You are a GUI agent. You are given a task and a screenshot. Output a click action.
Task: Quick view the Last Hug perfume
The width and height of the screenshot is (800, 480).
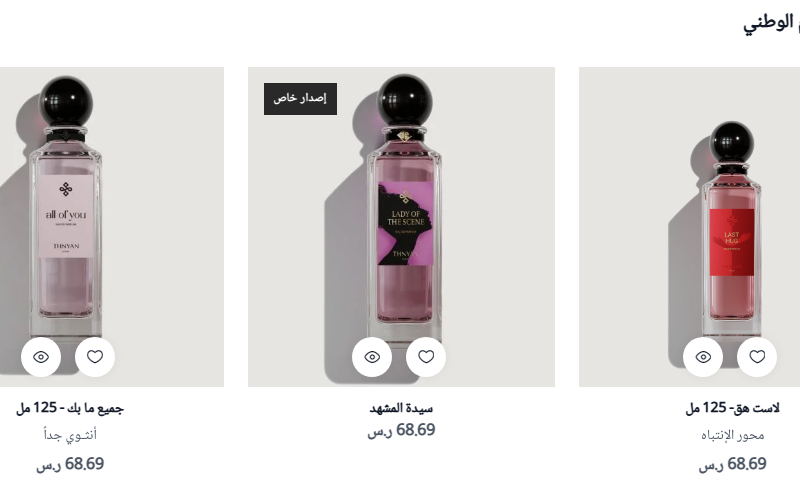[x=703, y=357]
